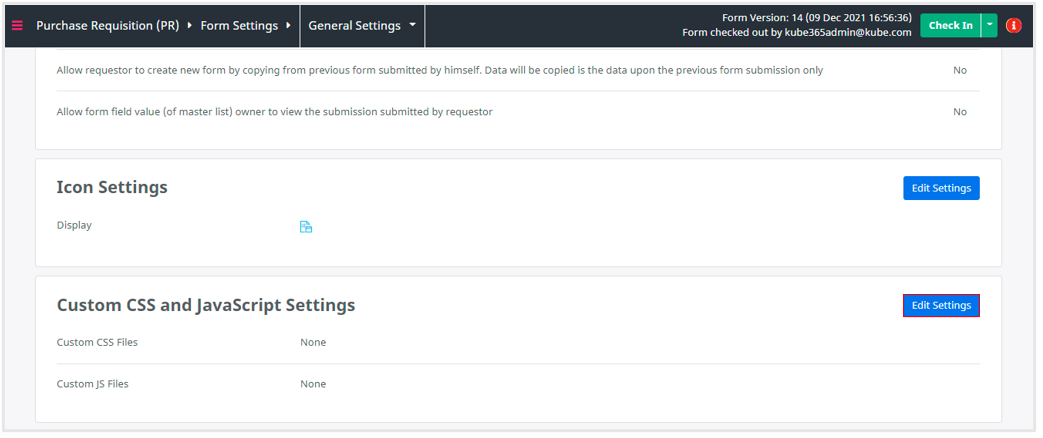Click the Custom CSS Files None value
This screenshot has height=438, width=1043.
(x=313, y=343)
